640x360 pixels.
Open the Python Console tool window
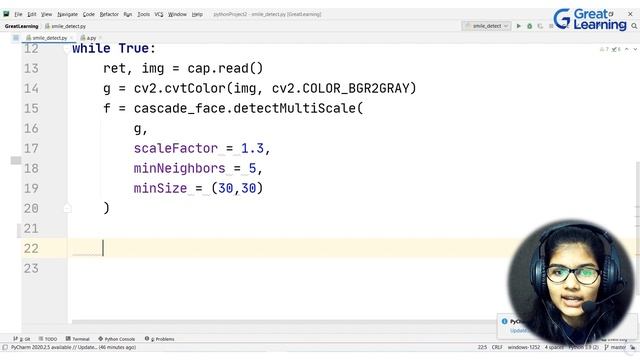117,339
